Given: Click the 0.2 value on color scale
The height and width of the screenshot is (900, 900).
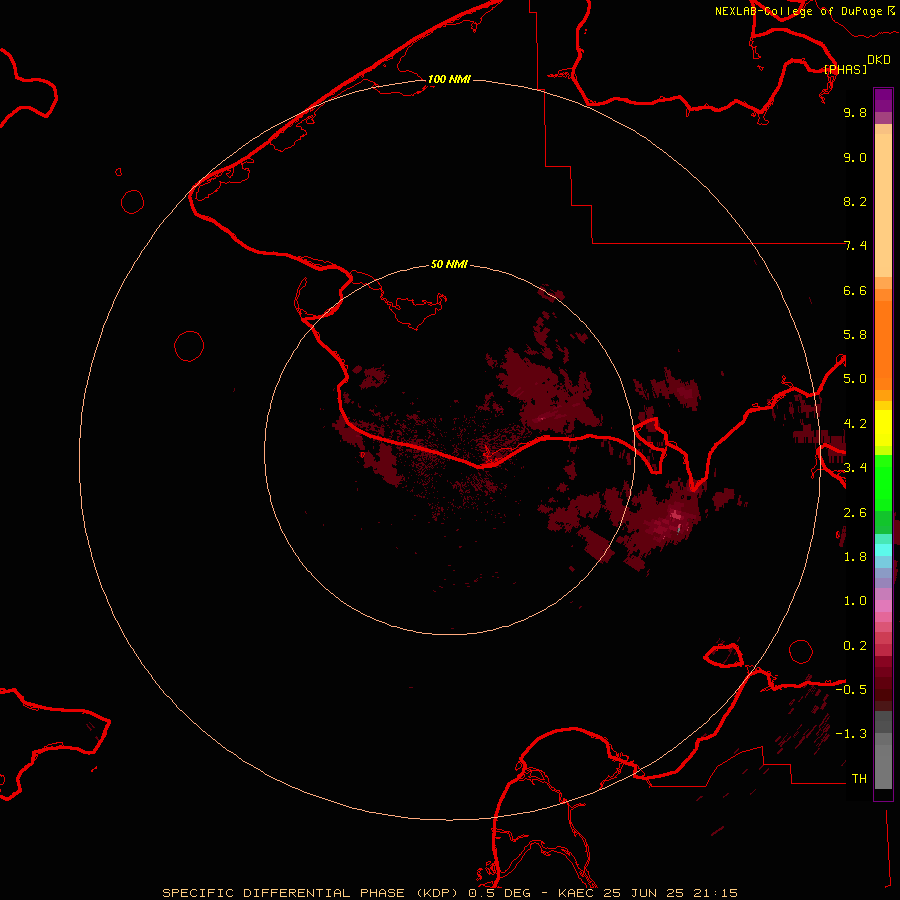Looking at the screenshot, I should pos(855,646).
